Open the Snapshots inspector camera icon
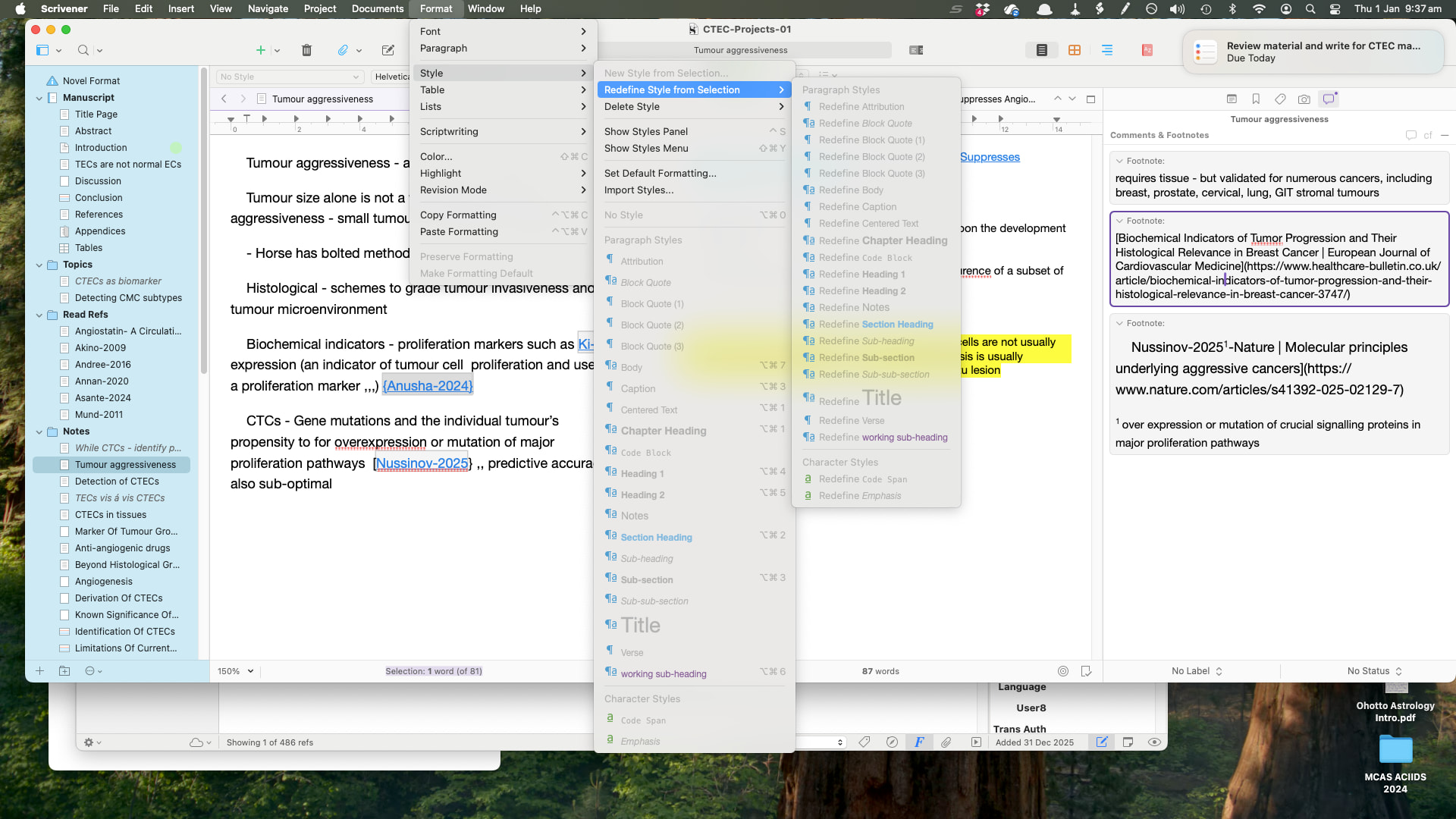Screen dimensions: 1456x819 point(1304,99)
